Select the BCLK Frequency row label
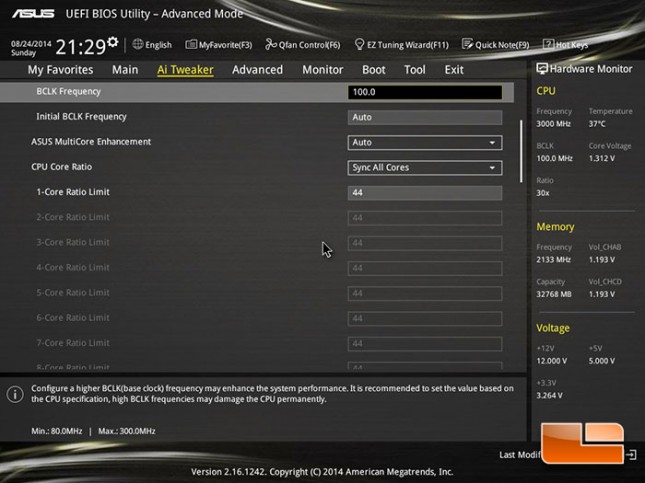Screen dimensions: 645x483 tap(68, 91)
